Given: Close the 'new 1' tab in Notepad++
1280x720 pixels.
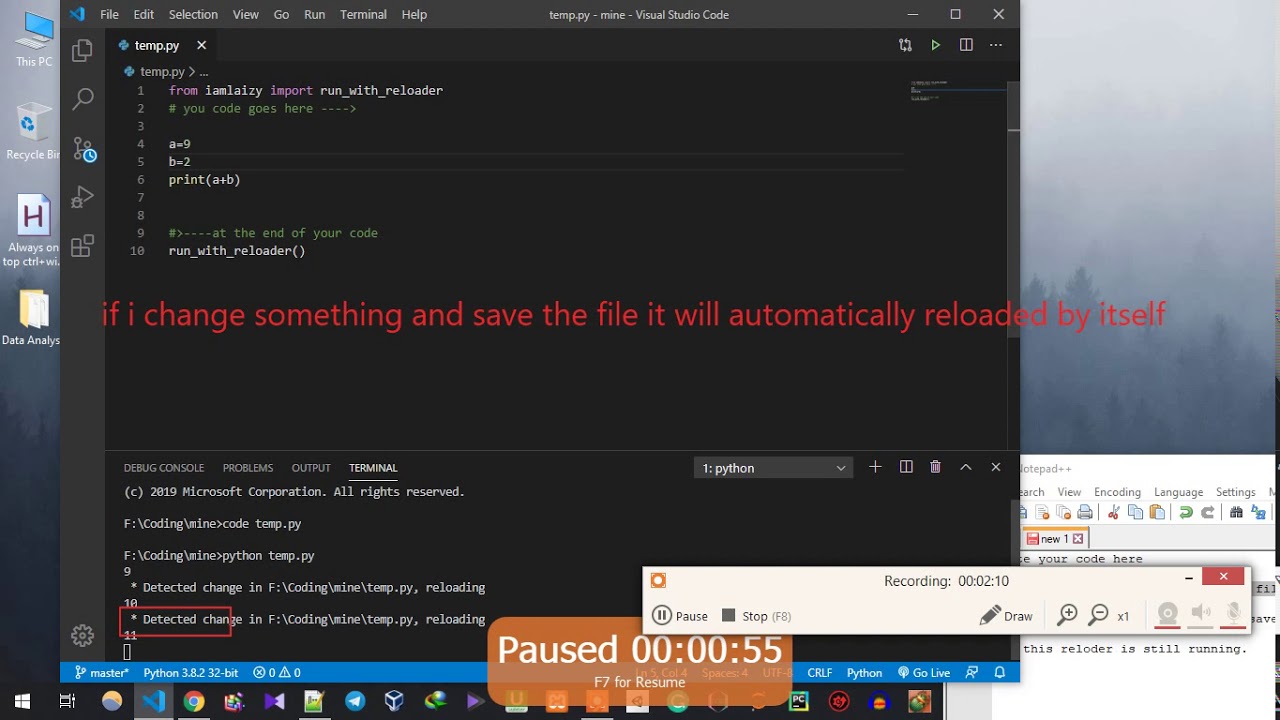Looking at the screenshot, I should pyautogui.click(x=1078, y=538).
